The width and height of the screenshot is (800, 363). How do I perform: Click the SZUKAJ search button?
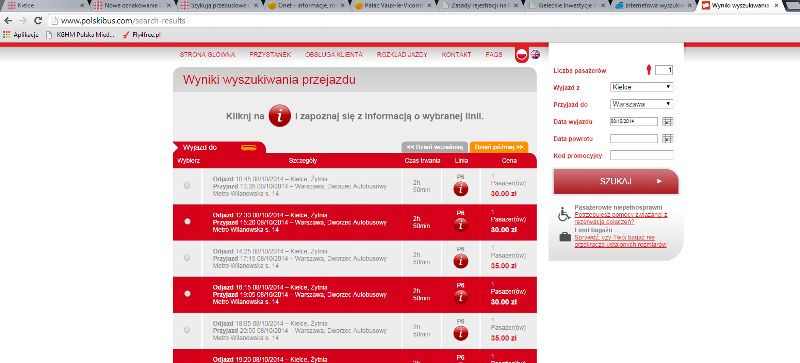616,181
